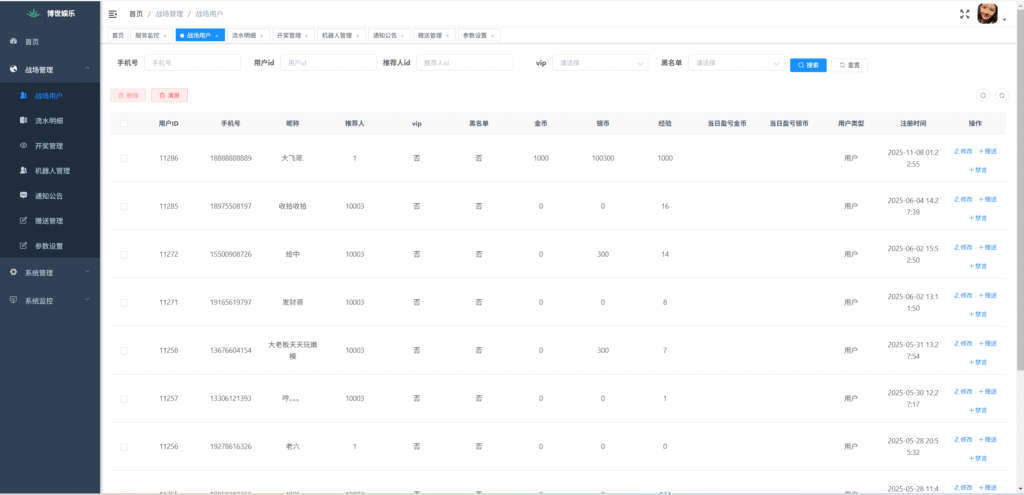This screenshot has width=1024, height=495.
Task: Focus the 用户id input field
Action: click(x=328, y=63)
